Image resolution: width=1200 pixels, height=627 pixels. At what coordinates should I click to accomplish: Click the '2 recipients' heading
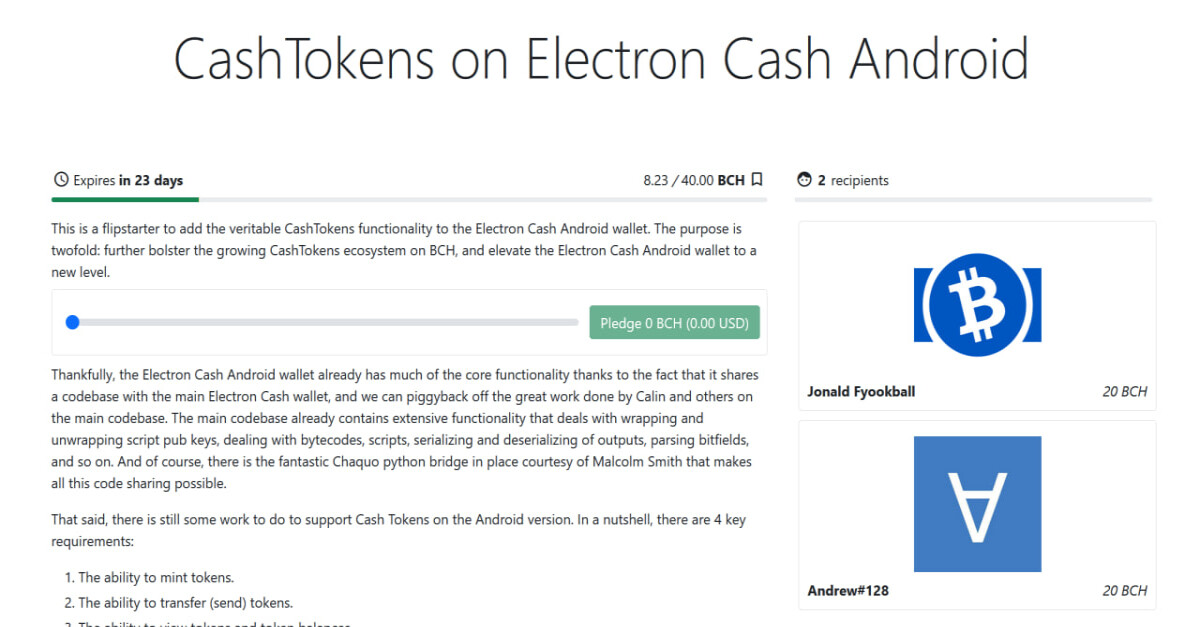[x=853, y=180]
